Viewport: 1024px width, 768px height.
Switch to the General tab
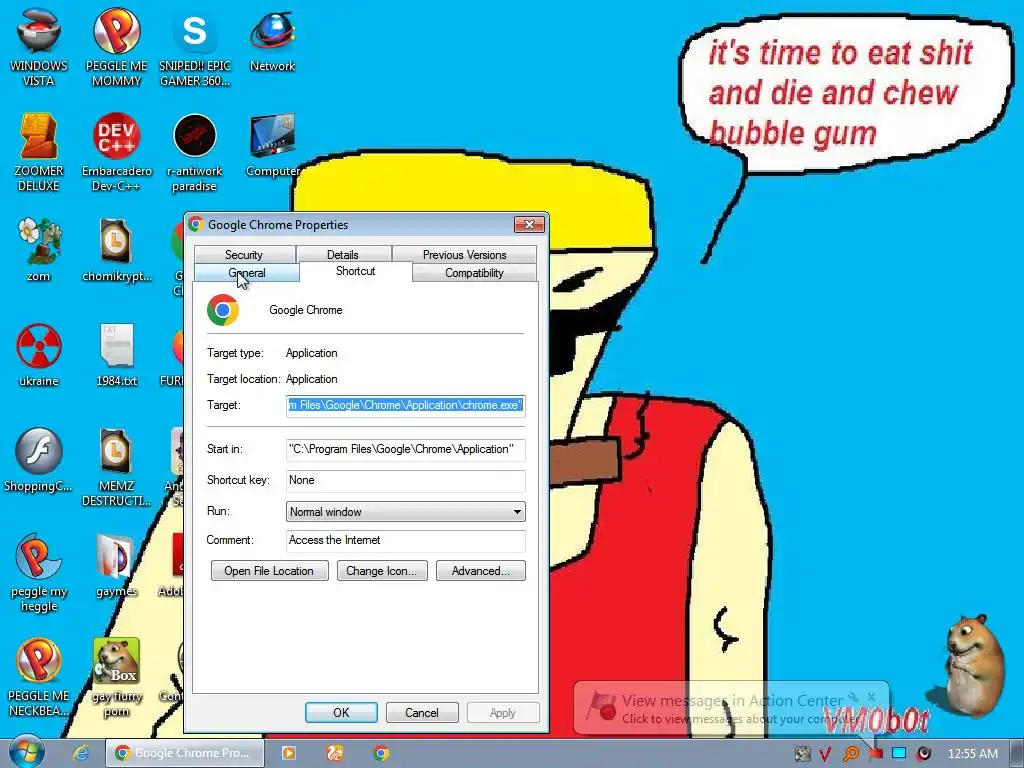coord(247,272)
